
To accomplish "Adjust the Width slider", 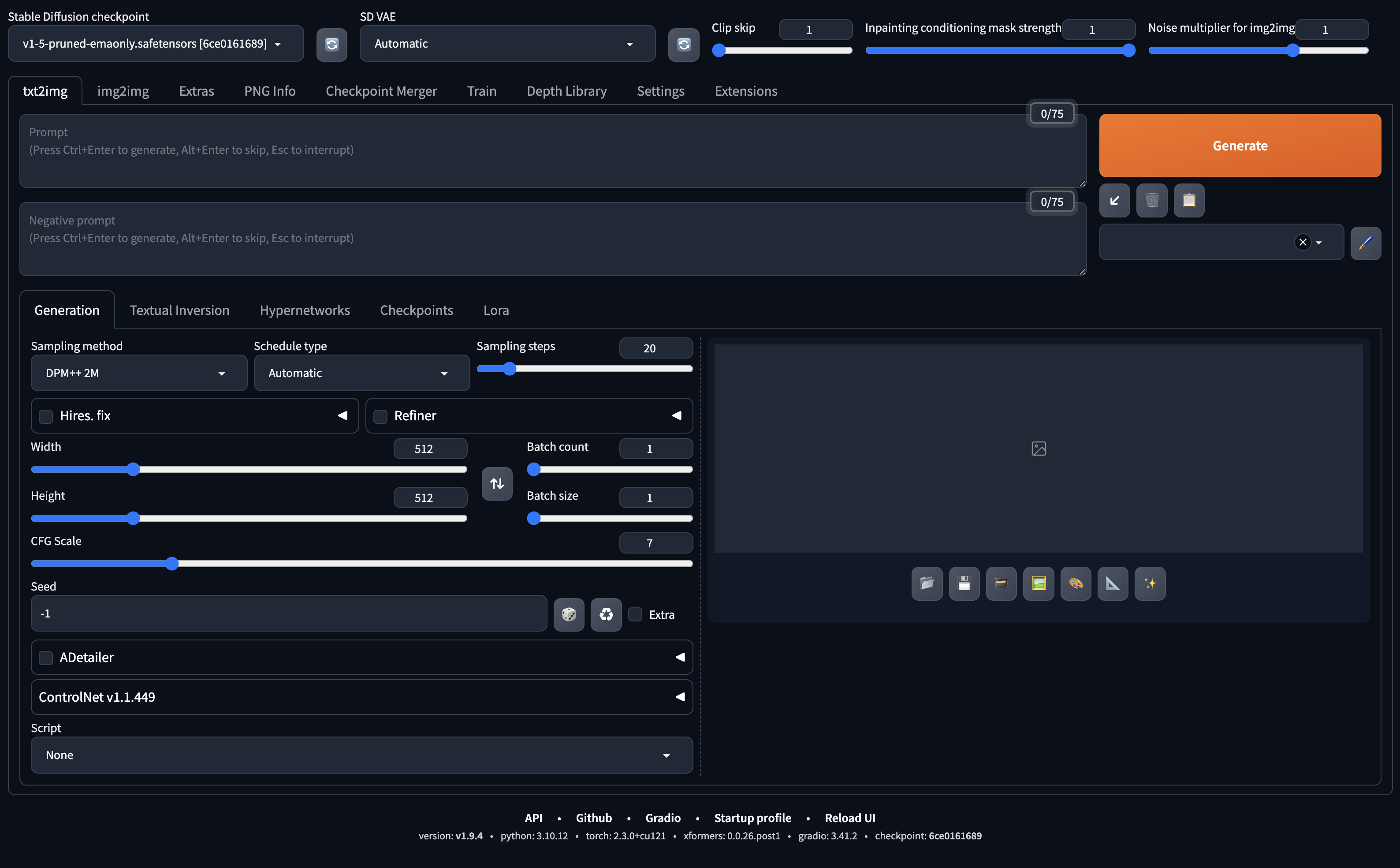I will pyautogui.click(x=249, y=470).
